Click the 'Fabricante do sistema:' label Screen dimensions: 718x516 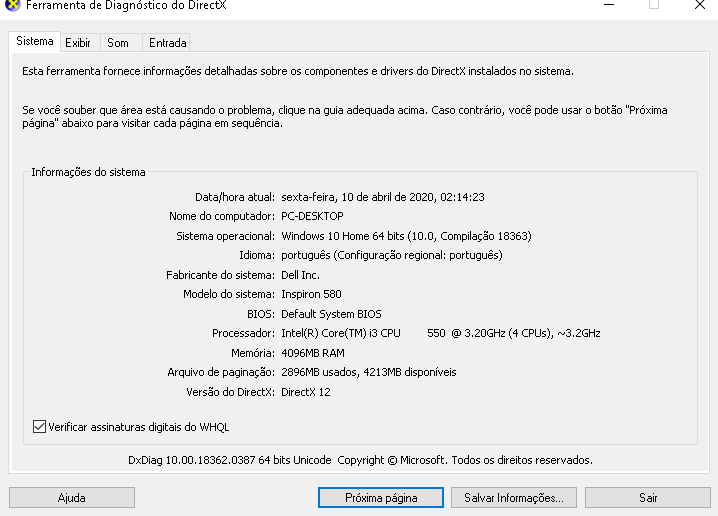point(220,275)
